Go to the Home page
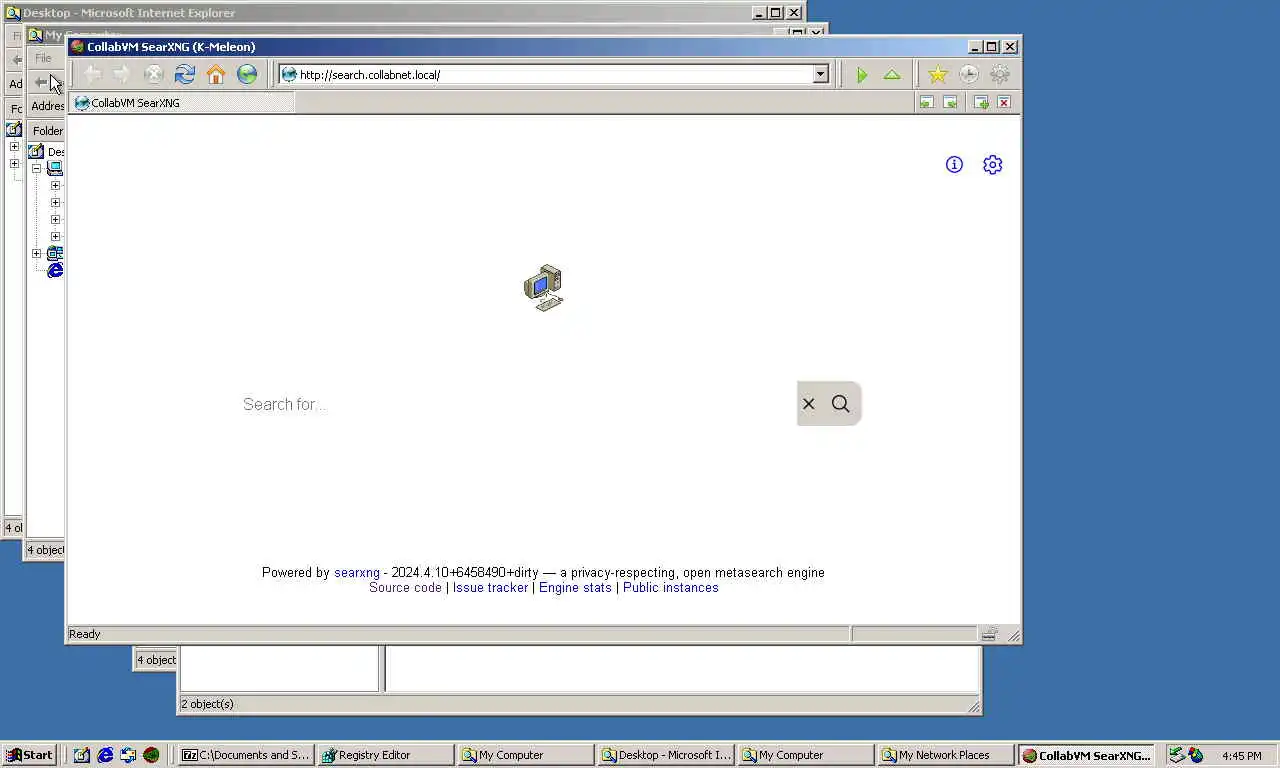The height and width of the screenshot is (768, 1280). [215, 74]
